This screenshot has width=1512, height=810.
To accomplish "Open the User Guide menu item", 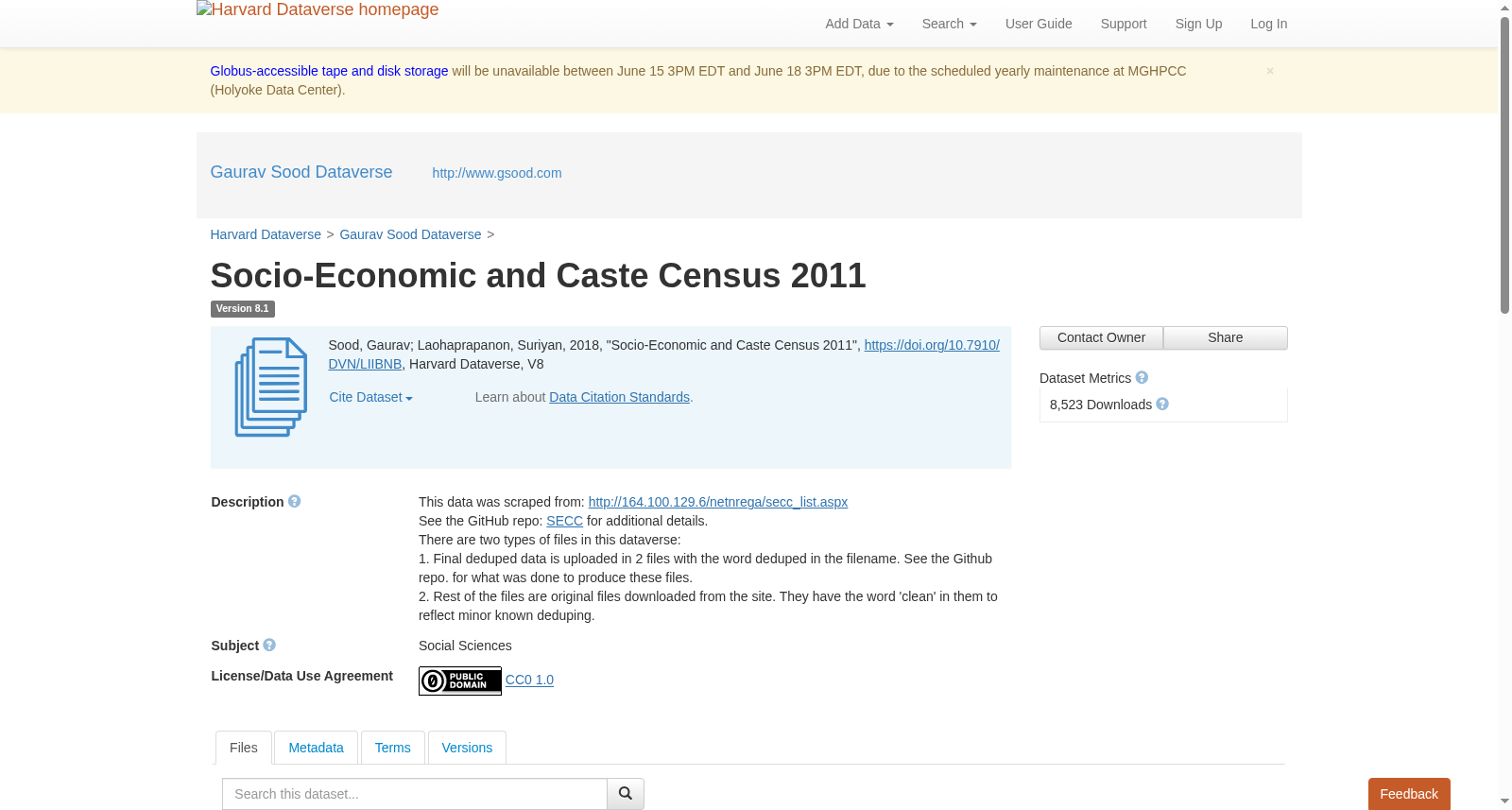I will (x=1039, y=24).
